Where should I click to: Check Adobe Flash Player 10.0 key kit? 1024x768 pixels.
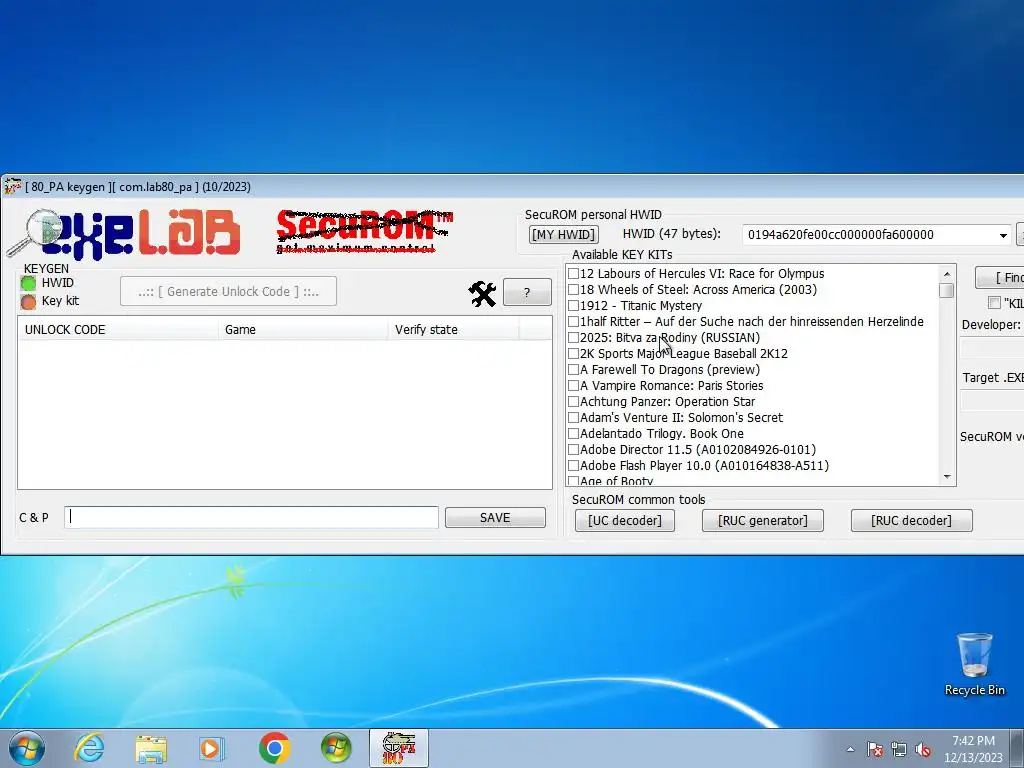[x=573, y=466]
